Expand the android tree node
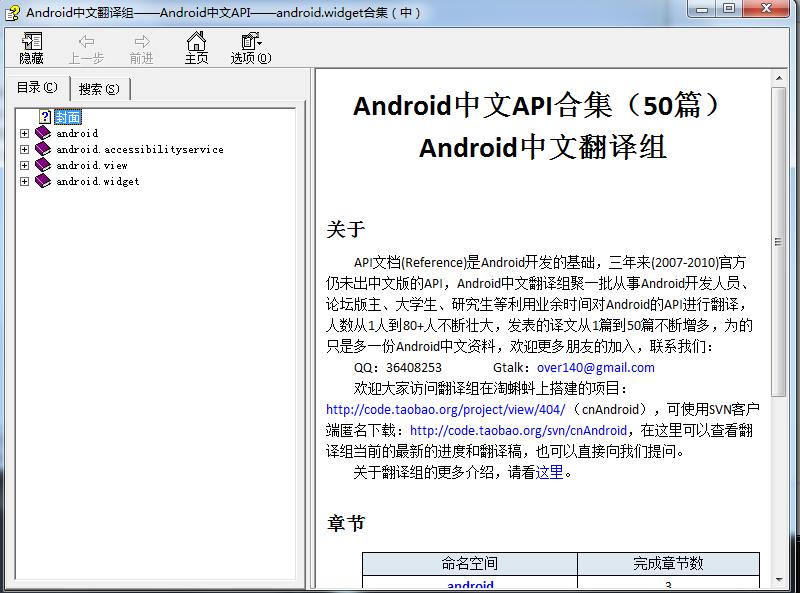Screen dimensions: 800x593 coord(24,133)
